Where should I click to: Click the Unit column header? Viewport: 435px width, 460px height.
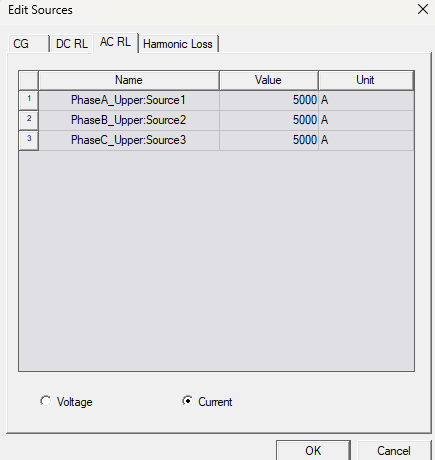click(x=366, y=80)
